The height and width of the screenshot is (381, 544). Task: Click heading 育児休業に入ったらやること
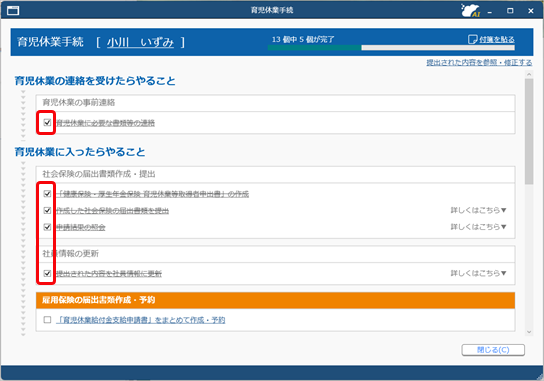tap(80, 152)
